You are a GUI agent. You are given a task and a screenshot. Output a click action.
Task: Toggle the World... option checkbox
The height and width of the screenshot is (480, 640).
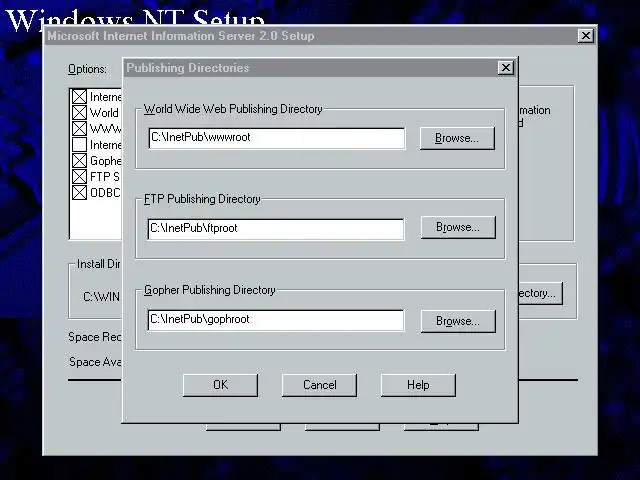pos(79,113)
